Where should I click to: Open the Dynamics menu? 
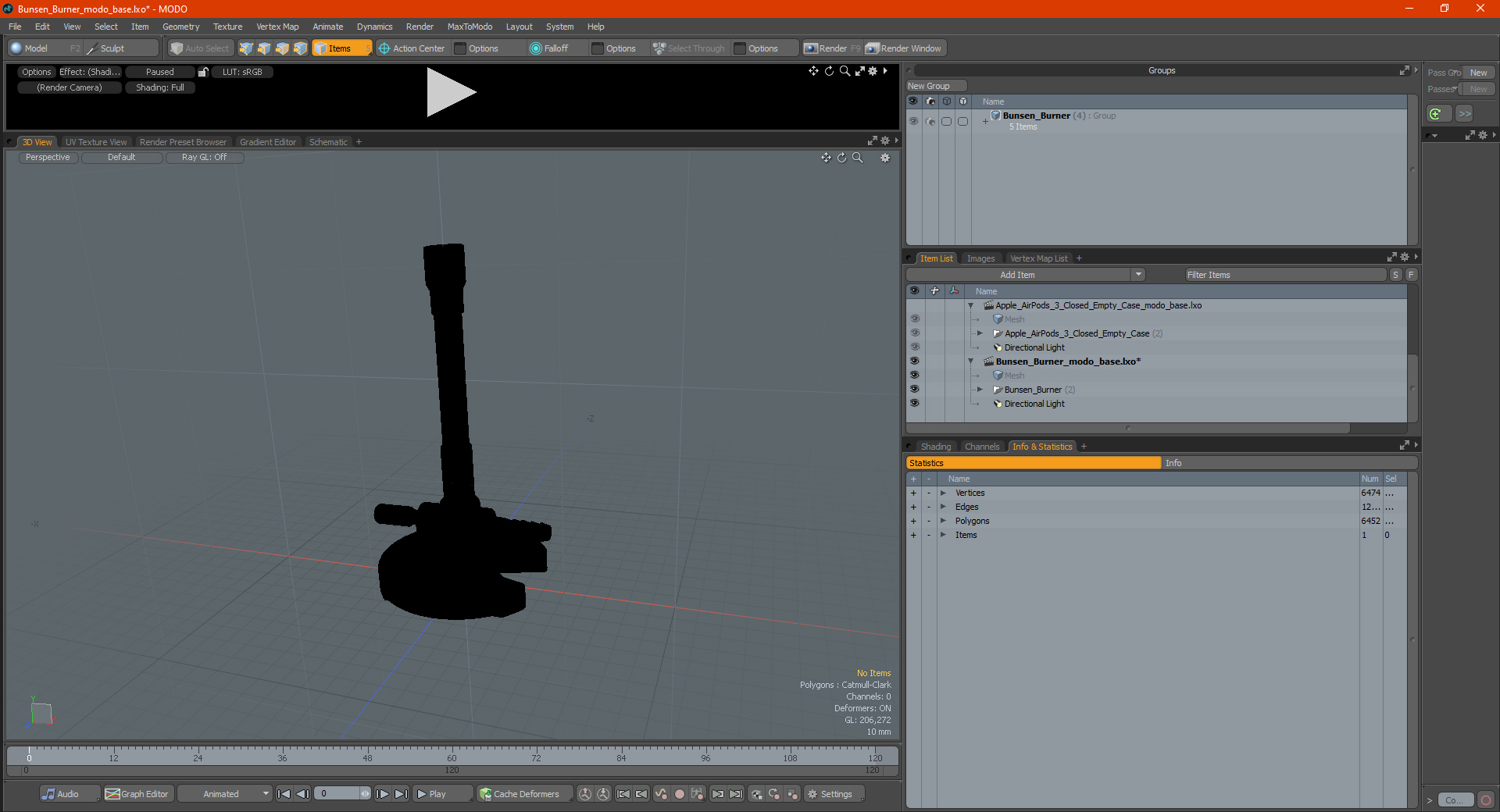tap(374, 27)
